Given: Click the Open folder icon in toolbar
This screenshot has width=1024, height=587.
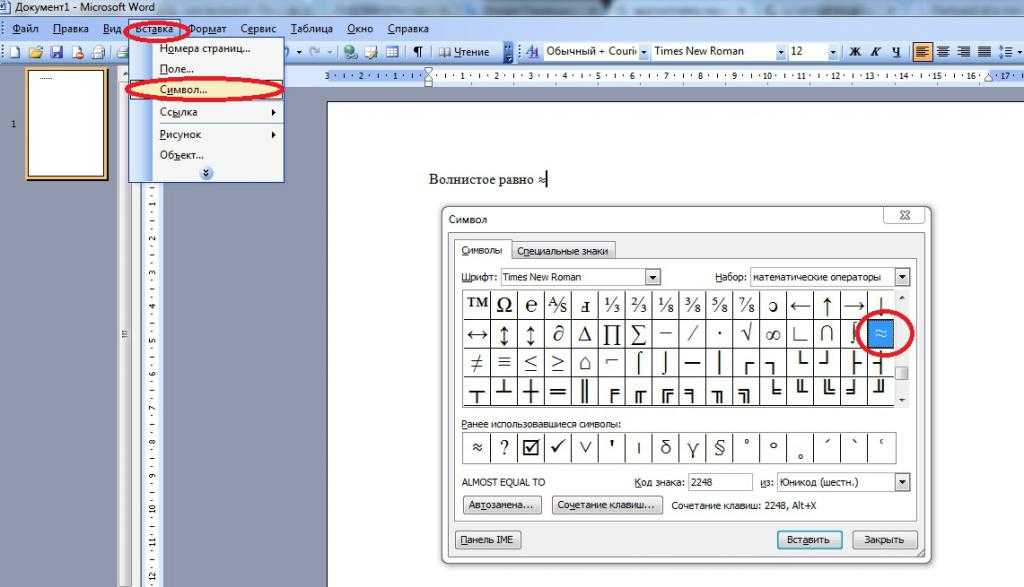Looking at the screenshot, I should (x=36, y=52).
